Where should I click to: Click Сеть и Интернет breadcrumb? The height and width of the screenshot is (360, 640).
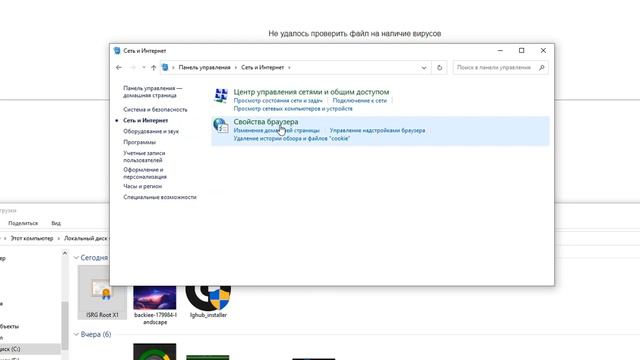tap(262, 67)
